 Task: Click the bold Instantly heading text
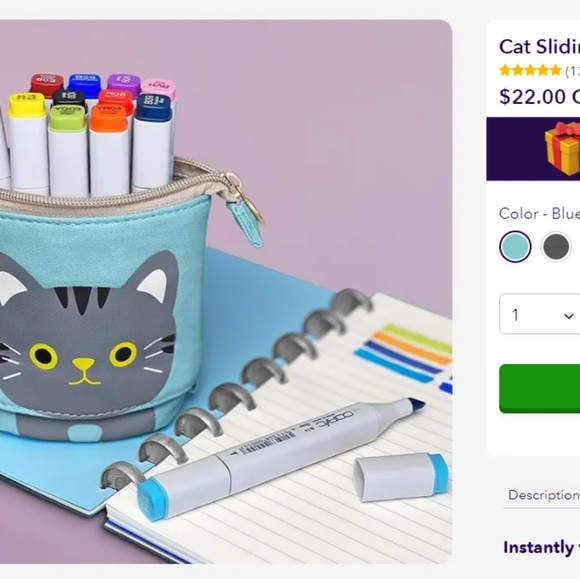click(x=538, y=547)
